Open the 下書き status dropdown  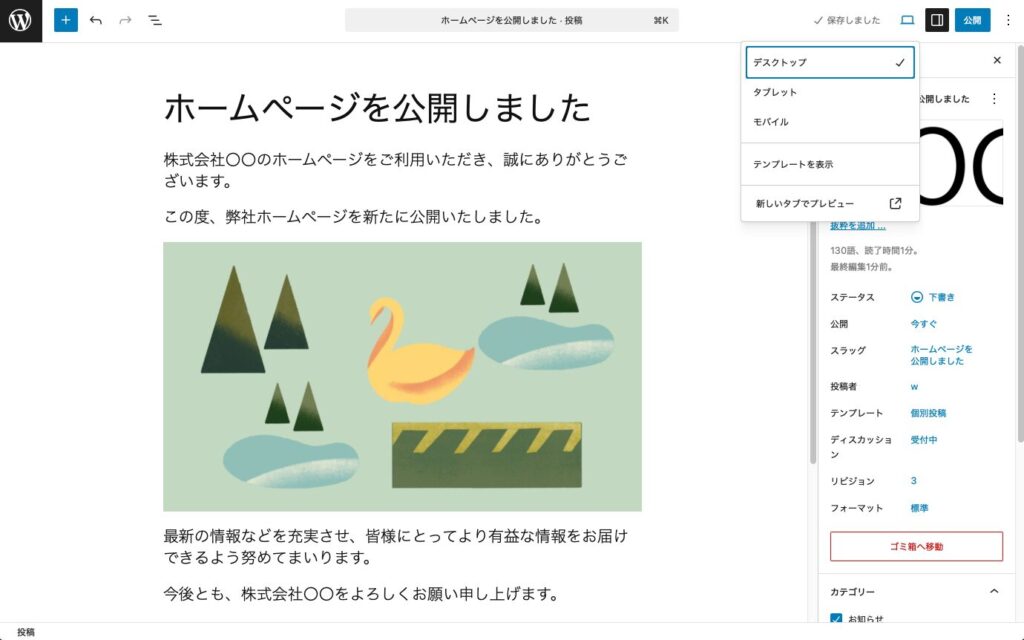(935, 296)
